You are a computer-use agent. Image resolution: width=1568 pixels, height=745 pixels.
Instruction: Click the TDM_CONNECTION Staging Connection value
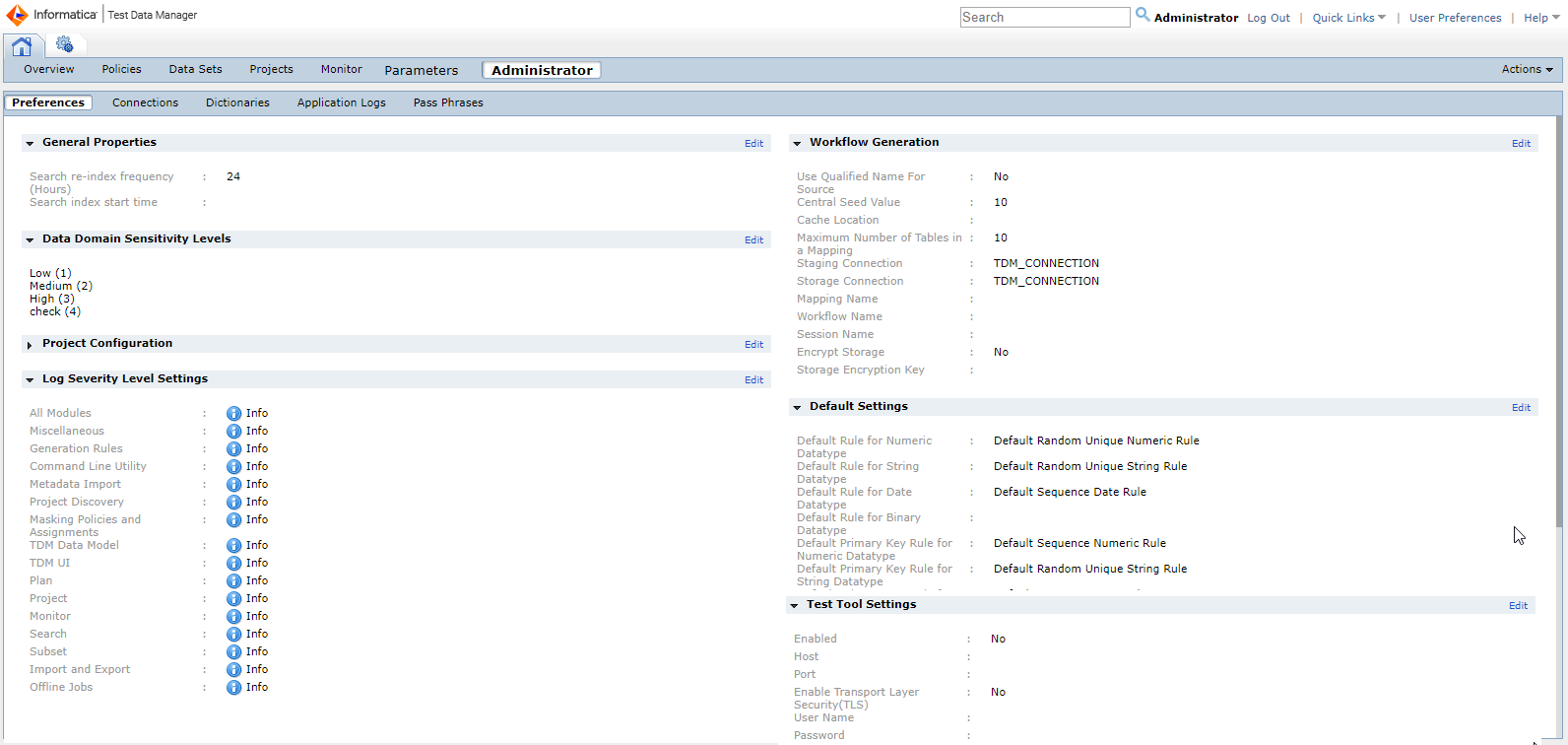1046,263
